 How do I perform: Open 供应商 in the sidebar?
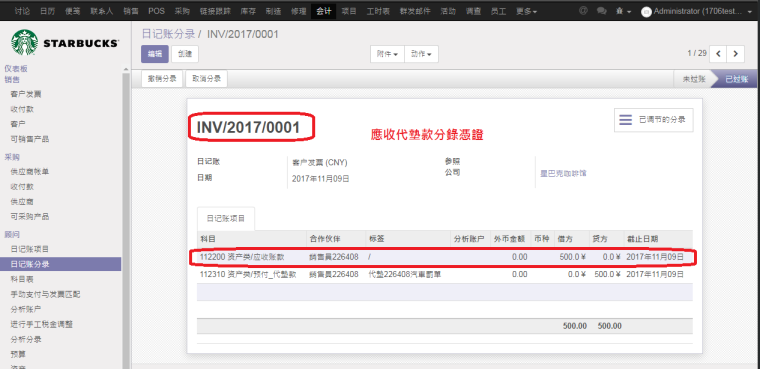pyautogui.click(x=22, y=201)
